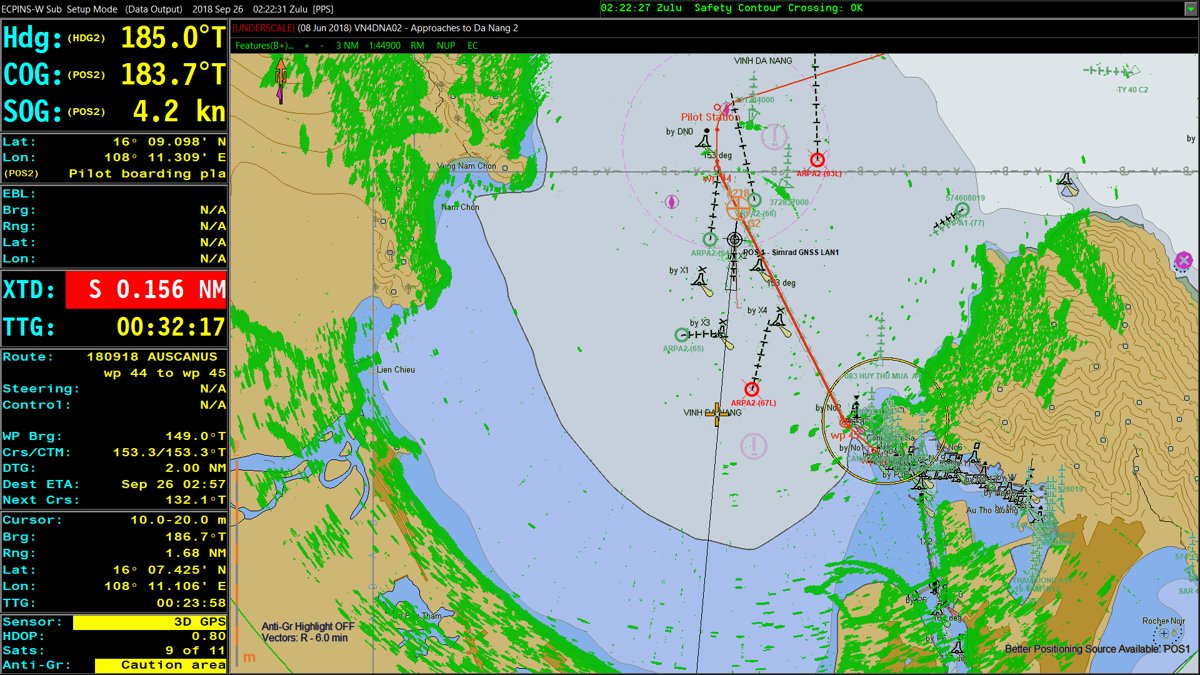Open the 3 NM range selector
This screenshot has width=1200, height=675.
(347, 46)
